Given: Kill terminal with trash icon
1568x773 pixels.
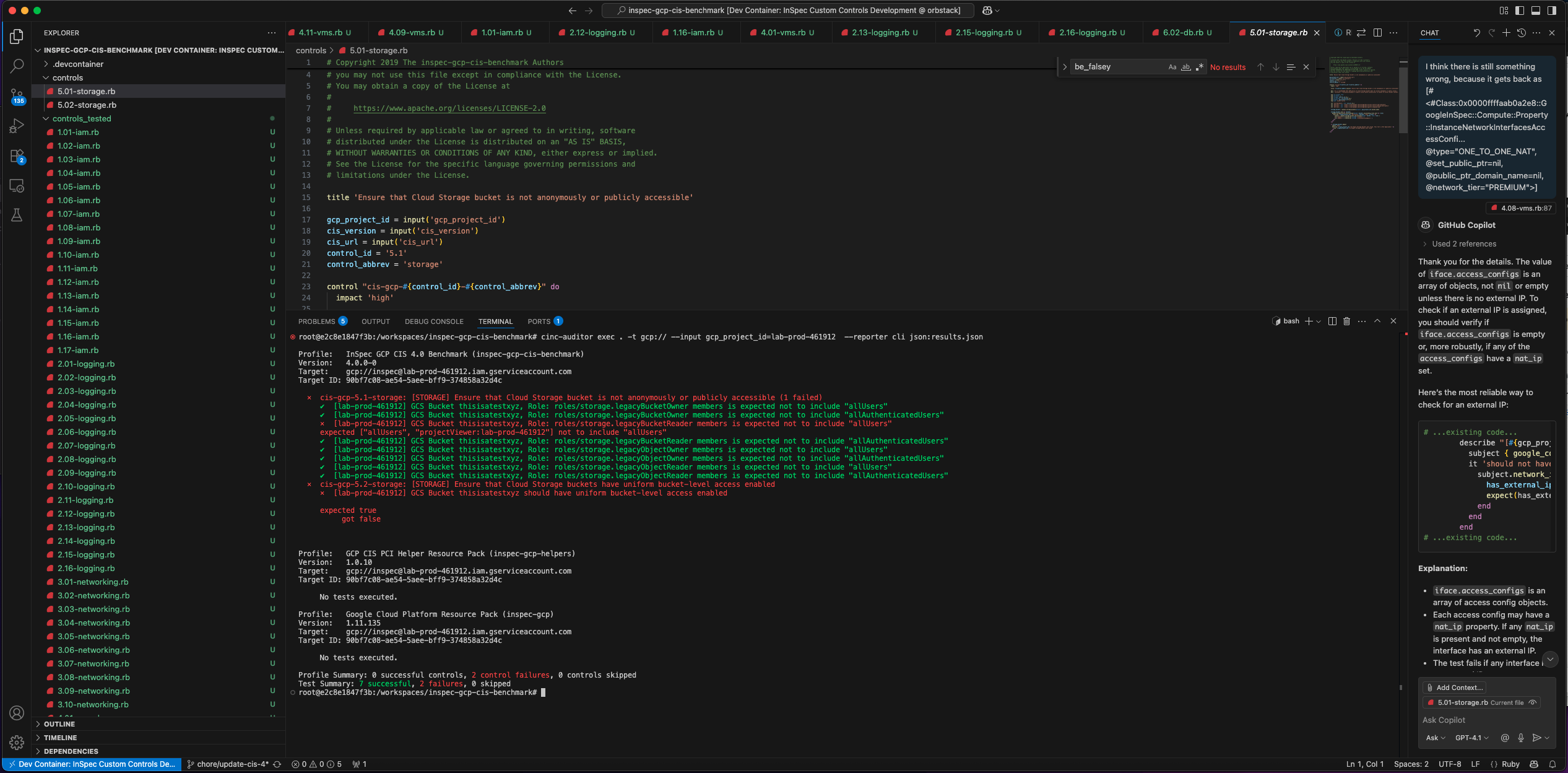Looking at the screenshot, I should (x=1346, y=321).
